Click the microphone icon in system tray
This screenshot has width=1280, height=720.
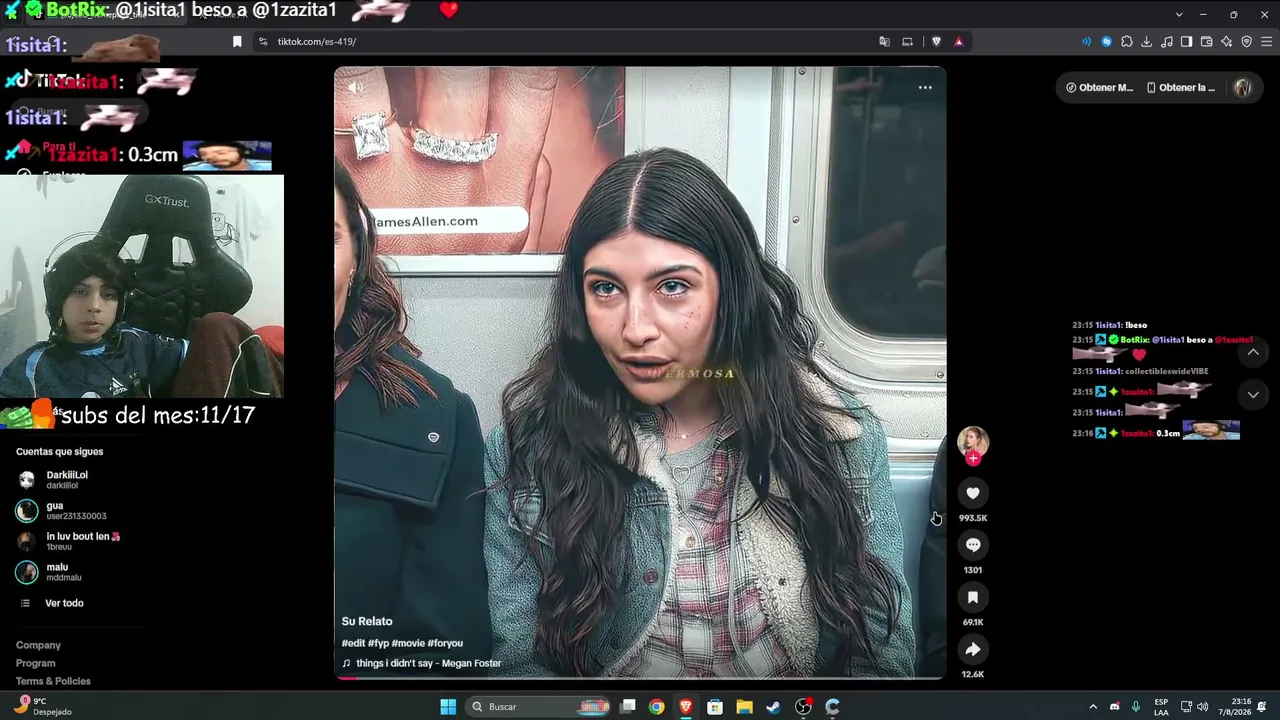tap(1136, 707)
